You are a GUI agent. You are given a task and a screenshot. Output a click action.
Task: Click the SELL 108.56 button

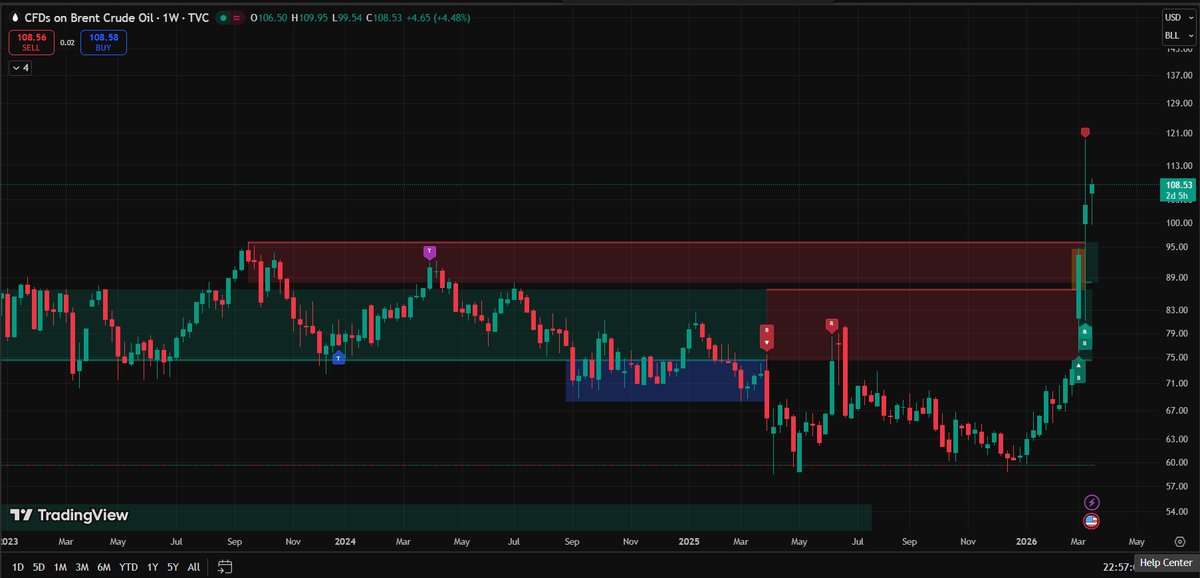[x=30, y=42]
